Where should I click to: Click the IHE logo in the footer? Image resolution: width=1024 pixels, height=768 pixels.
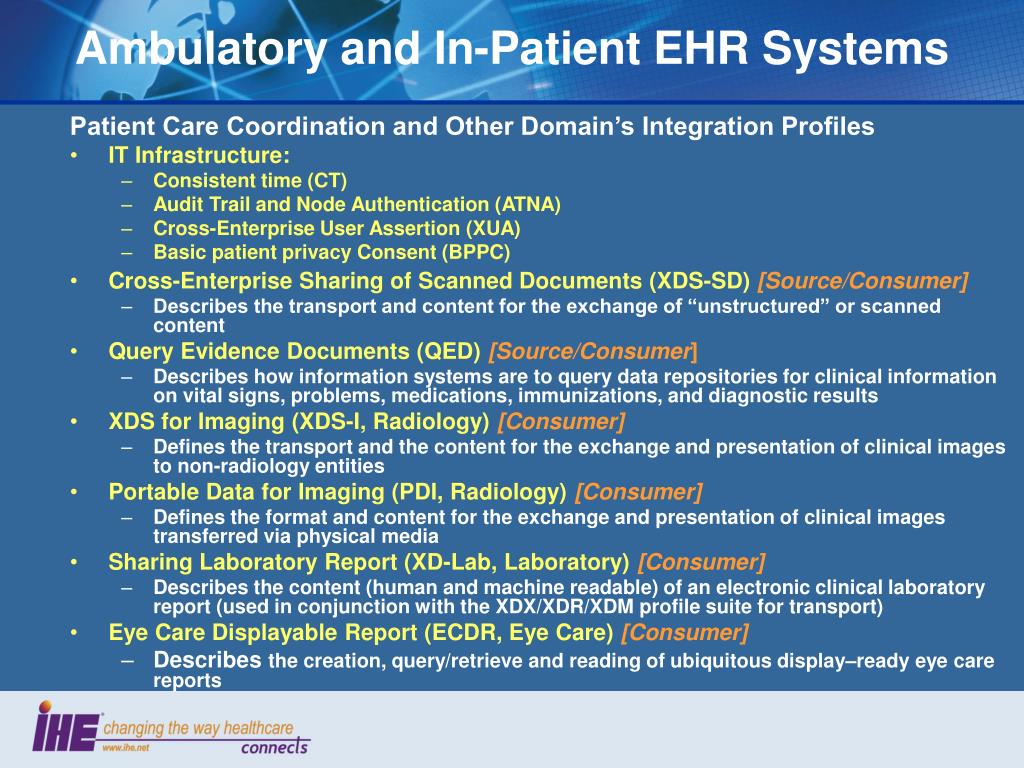tap(66, 727)
